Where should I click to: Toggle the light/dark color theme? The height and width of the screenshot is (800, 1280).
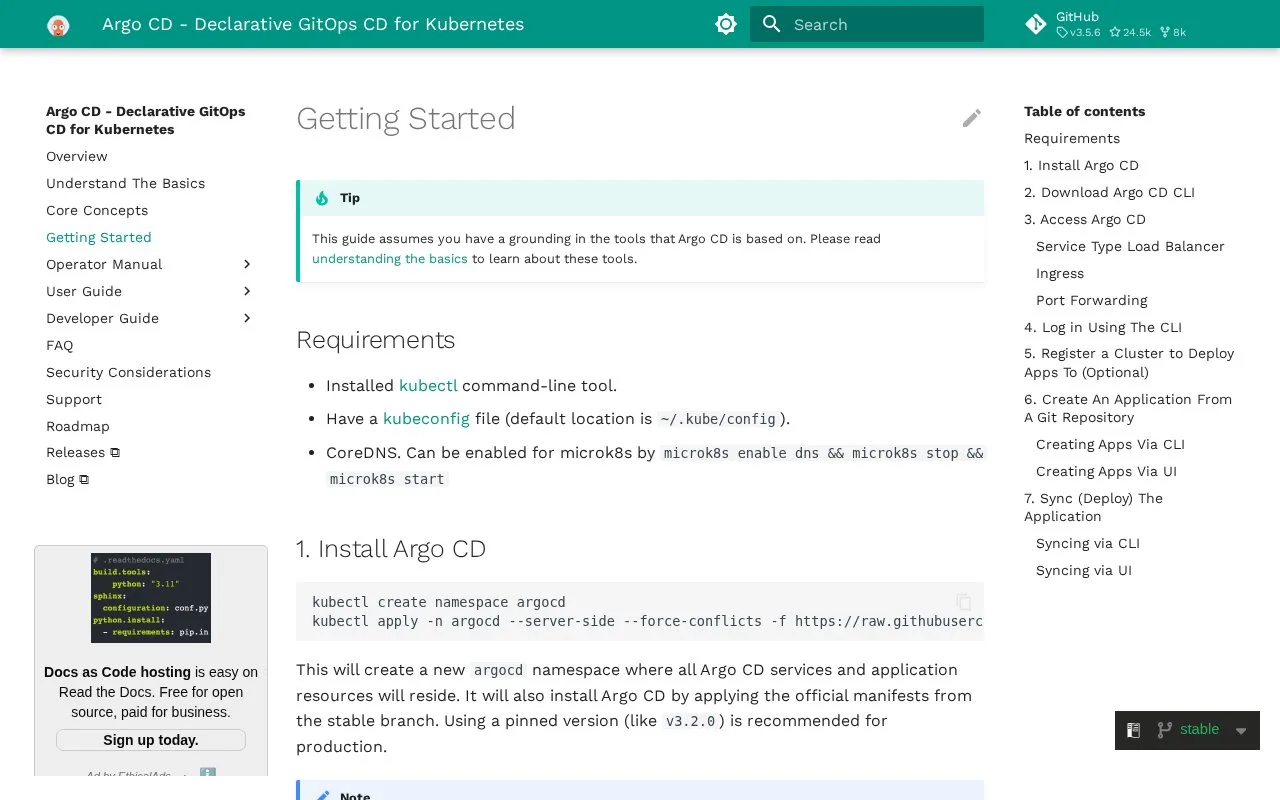pyautogui.click(x=726, y=24)
